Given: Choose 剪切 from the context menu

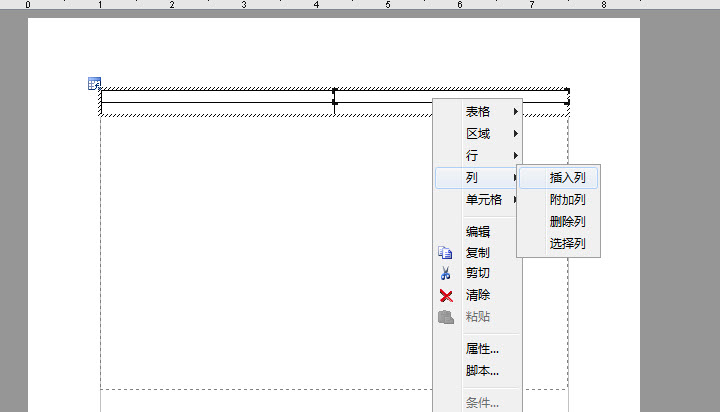Looking at the screenshot, I should point(478,273).
